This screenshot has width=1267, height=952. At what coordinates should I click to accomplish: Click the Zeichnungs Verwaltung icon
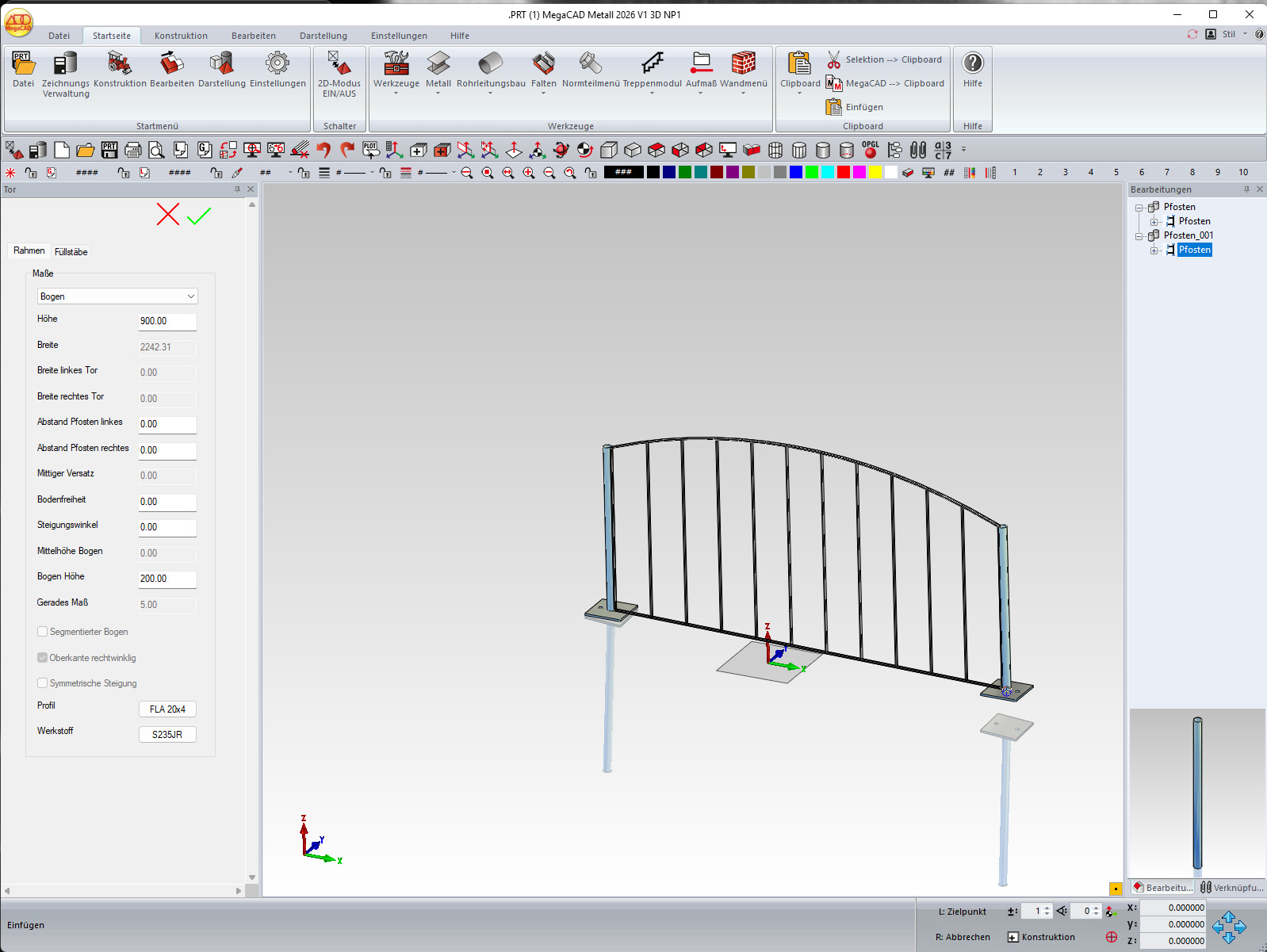tap(66, 64)
